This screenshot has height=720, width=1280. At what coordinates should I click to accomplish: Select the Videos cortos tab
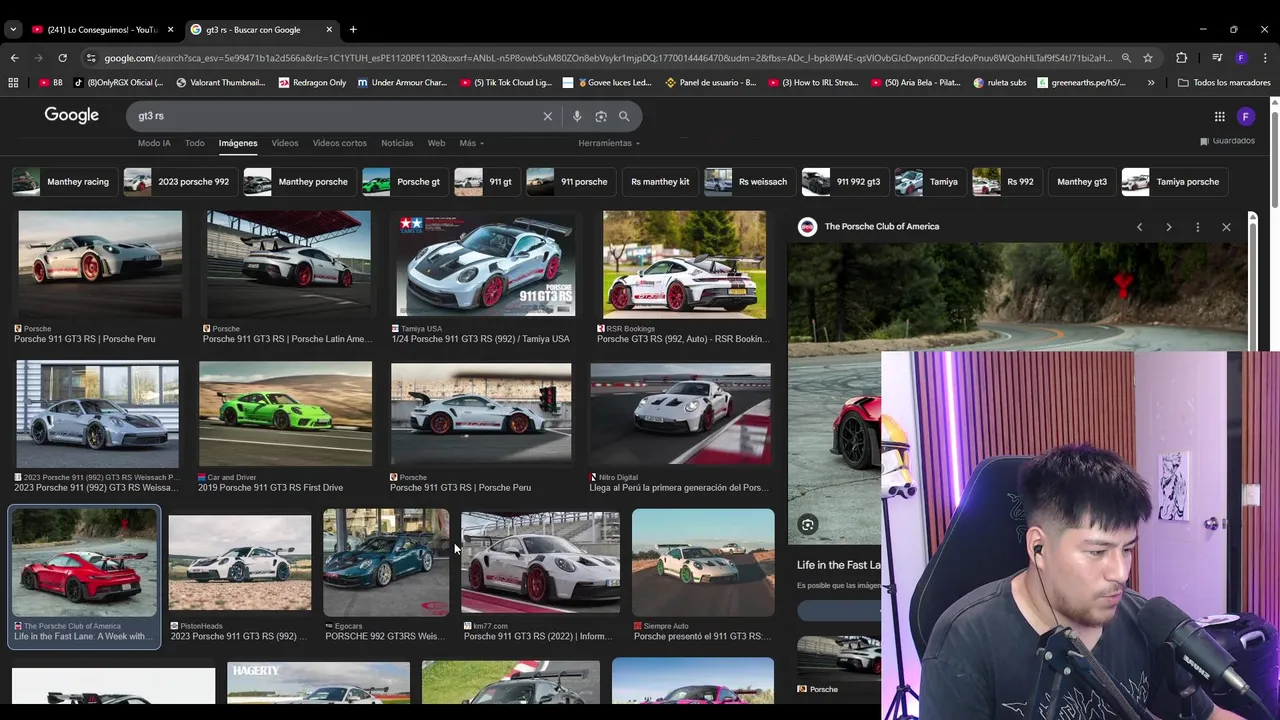[340, 143]
